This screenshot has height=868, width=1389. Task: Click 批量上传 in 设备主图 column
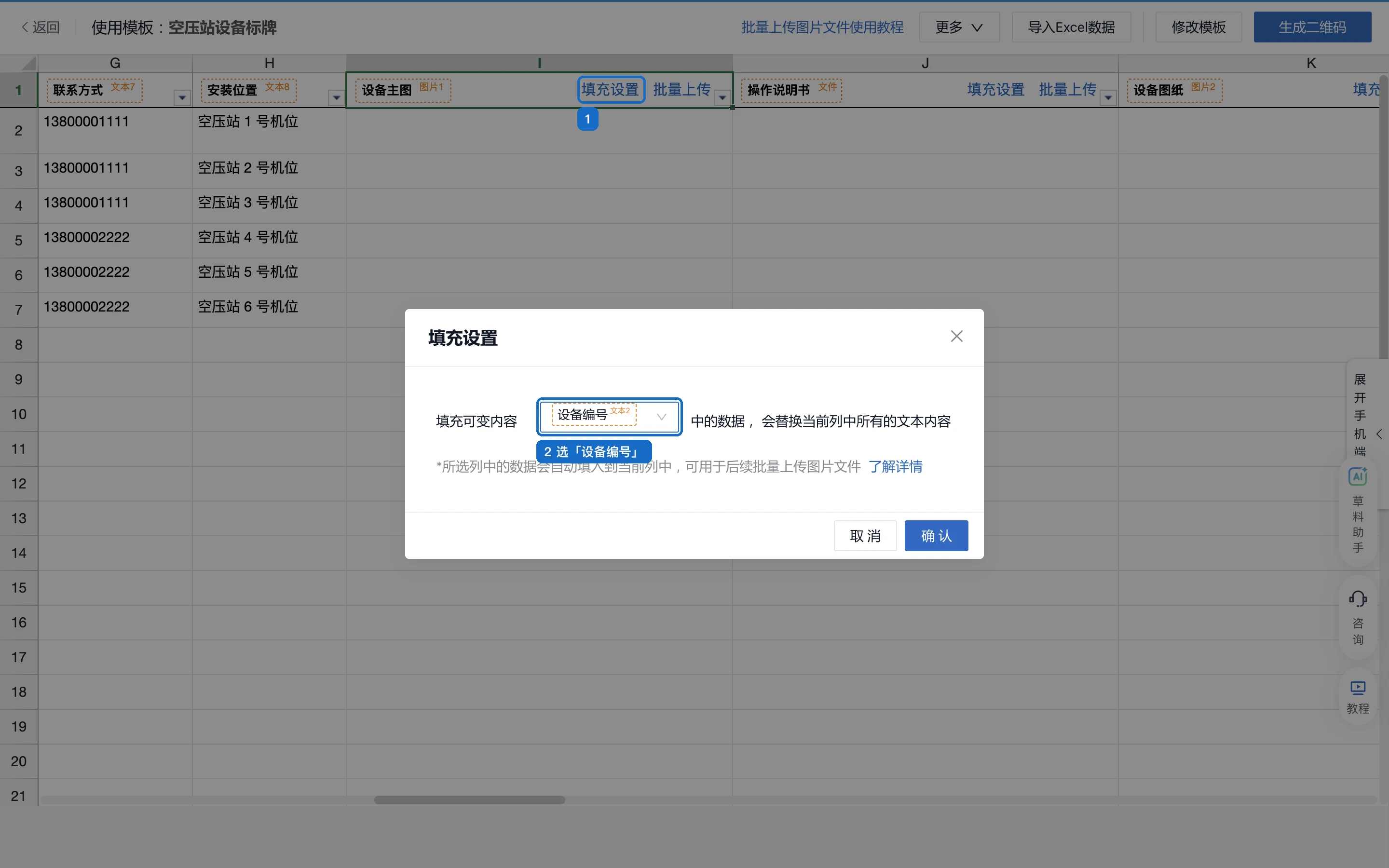[681, 90]
